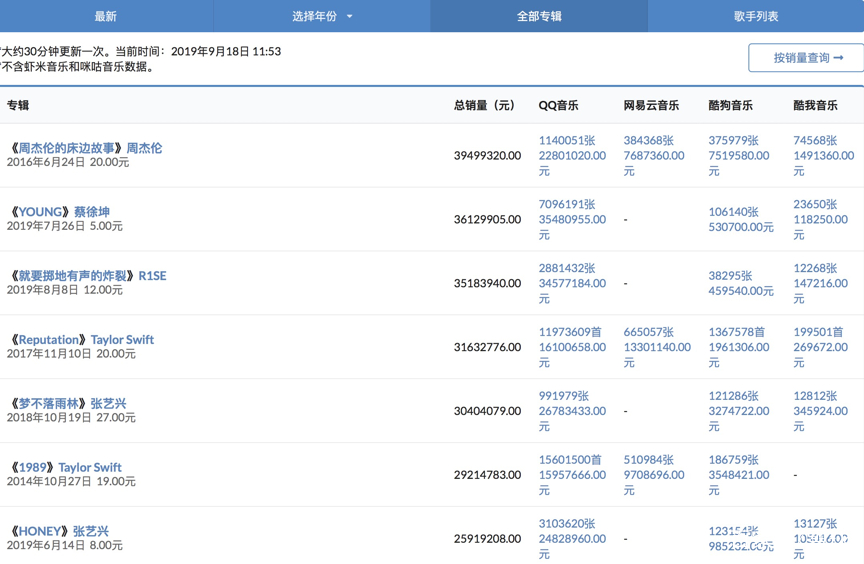Open the 最新 tab
864x564 pixels.
(x=105, y=16)
